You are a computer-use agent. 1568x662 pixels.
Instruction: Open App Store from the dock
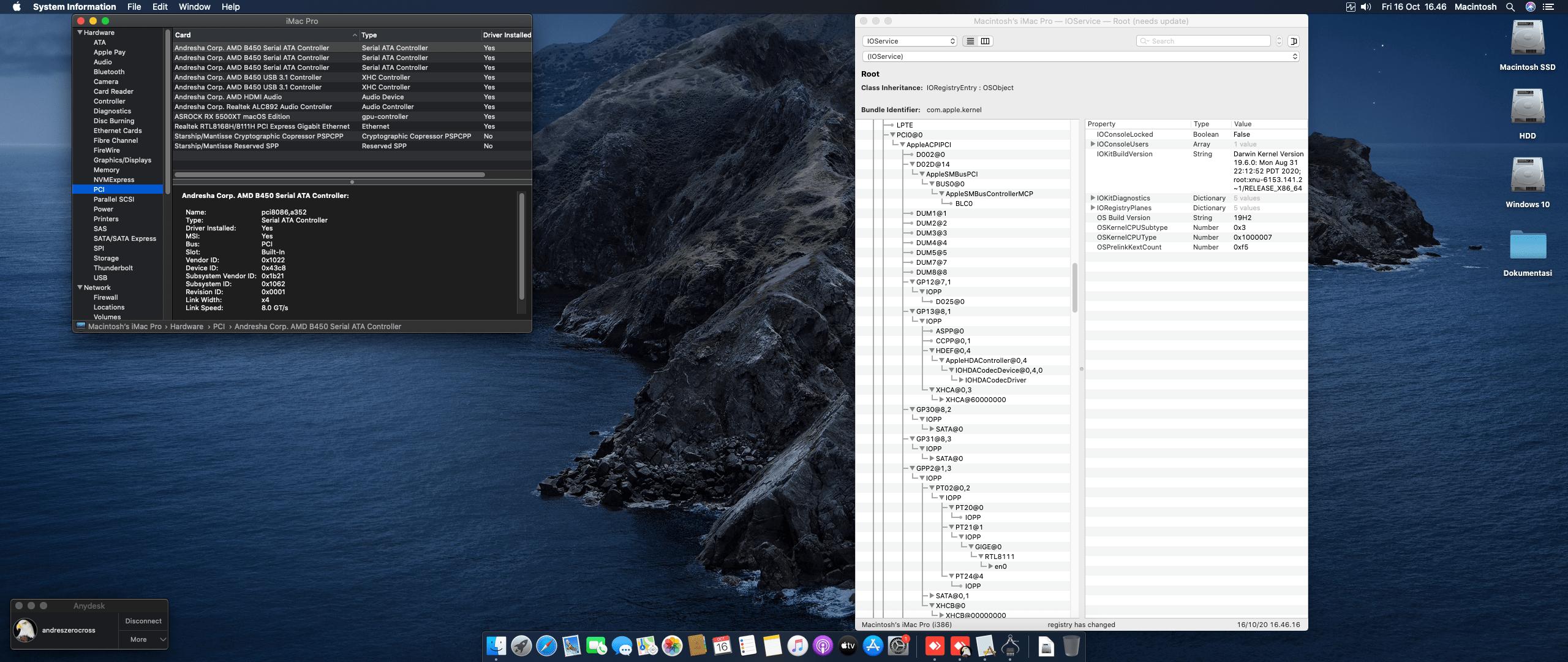click(873, 646)
